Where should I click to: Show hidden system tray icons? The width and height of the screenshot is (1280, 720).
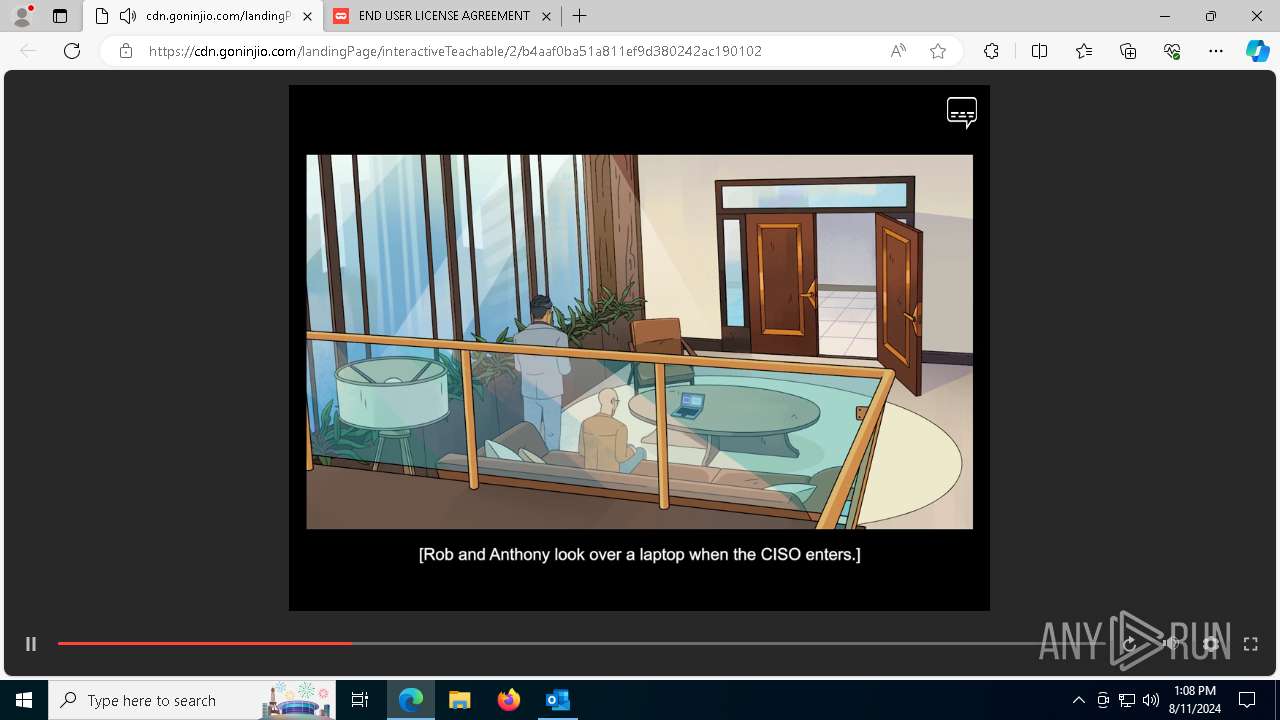pyautogui.click(x=1078, y=700)
